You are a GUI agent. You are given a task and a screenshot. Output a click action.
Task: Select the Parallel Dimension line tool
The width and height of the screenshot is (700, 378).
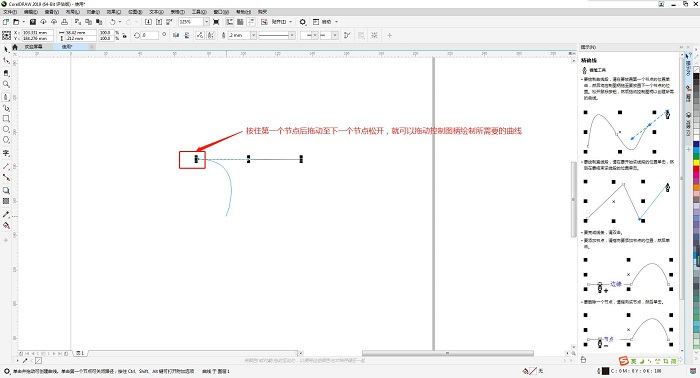coord(6,166)
